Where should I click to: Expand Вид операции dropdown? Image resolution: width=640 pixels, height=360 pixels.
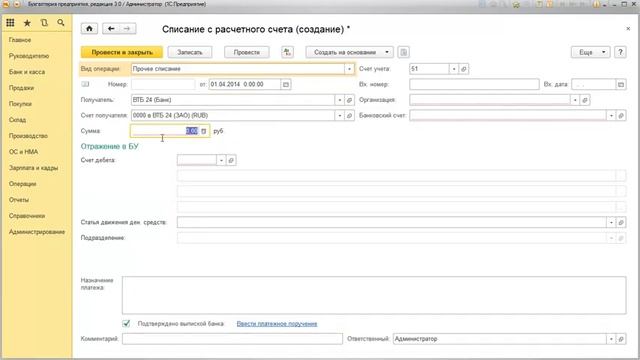(x=349, y=69)
